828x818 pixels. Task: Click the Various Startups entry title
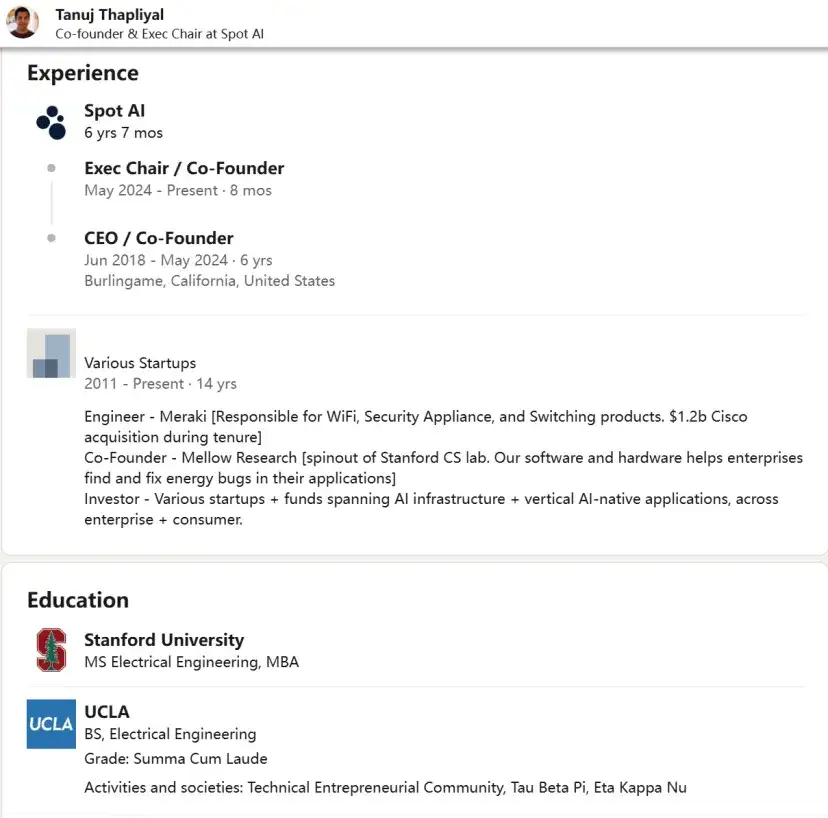(140, 363)
